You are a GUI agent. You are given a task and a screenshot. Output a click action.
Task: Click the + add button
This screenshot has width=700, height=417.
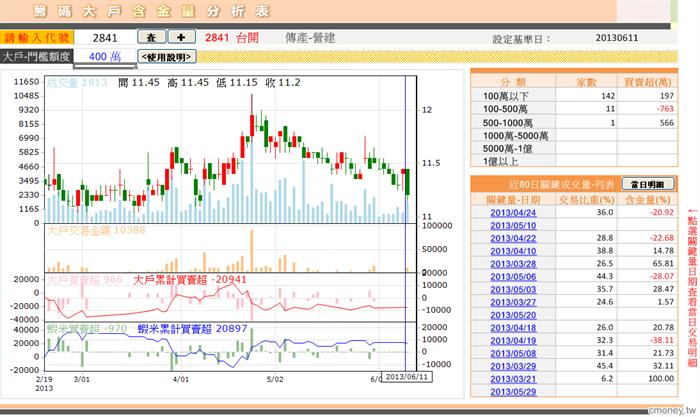pyautogui.click(x=181, y=37)
